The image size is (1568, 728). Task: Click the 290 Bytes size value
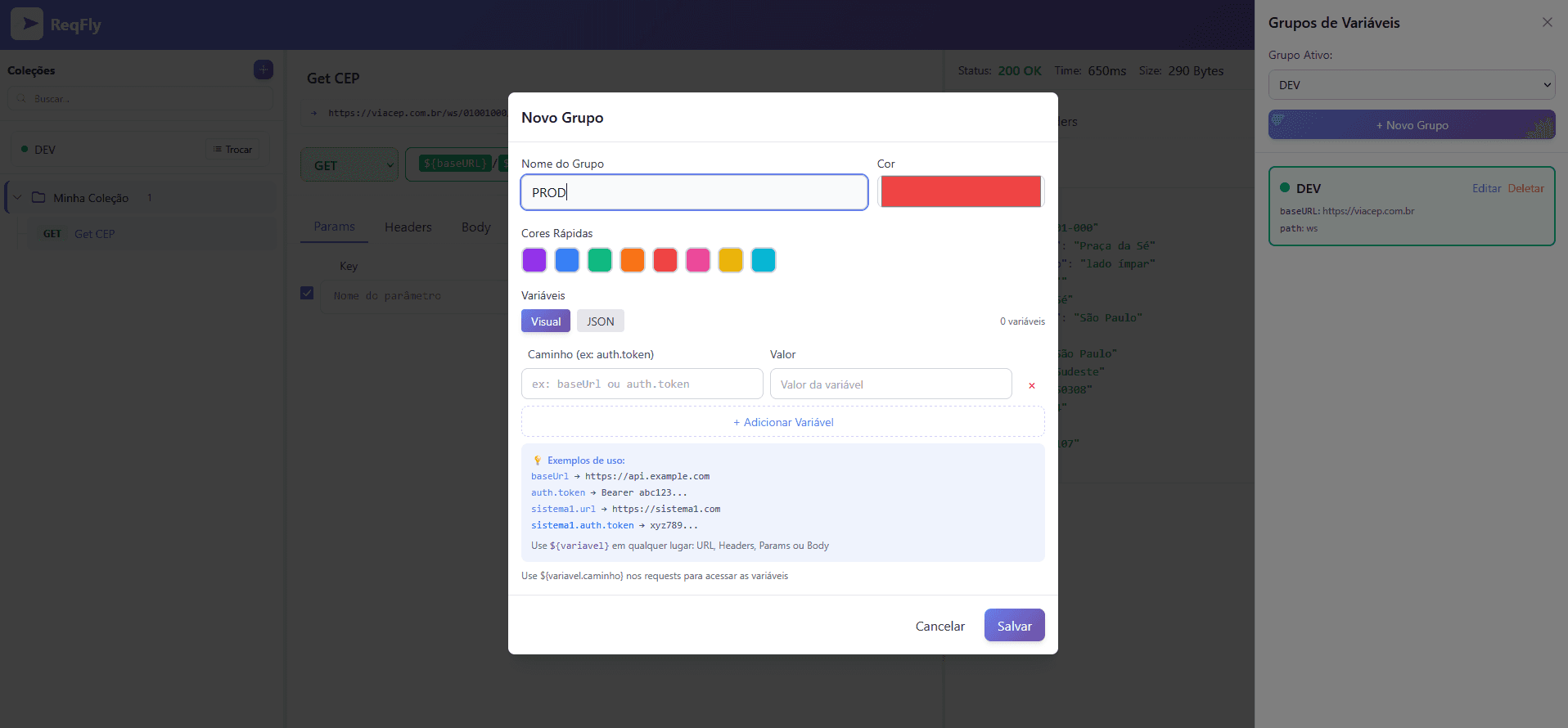tap(1196, 70)
